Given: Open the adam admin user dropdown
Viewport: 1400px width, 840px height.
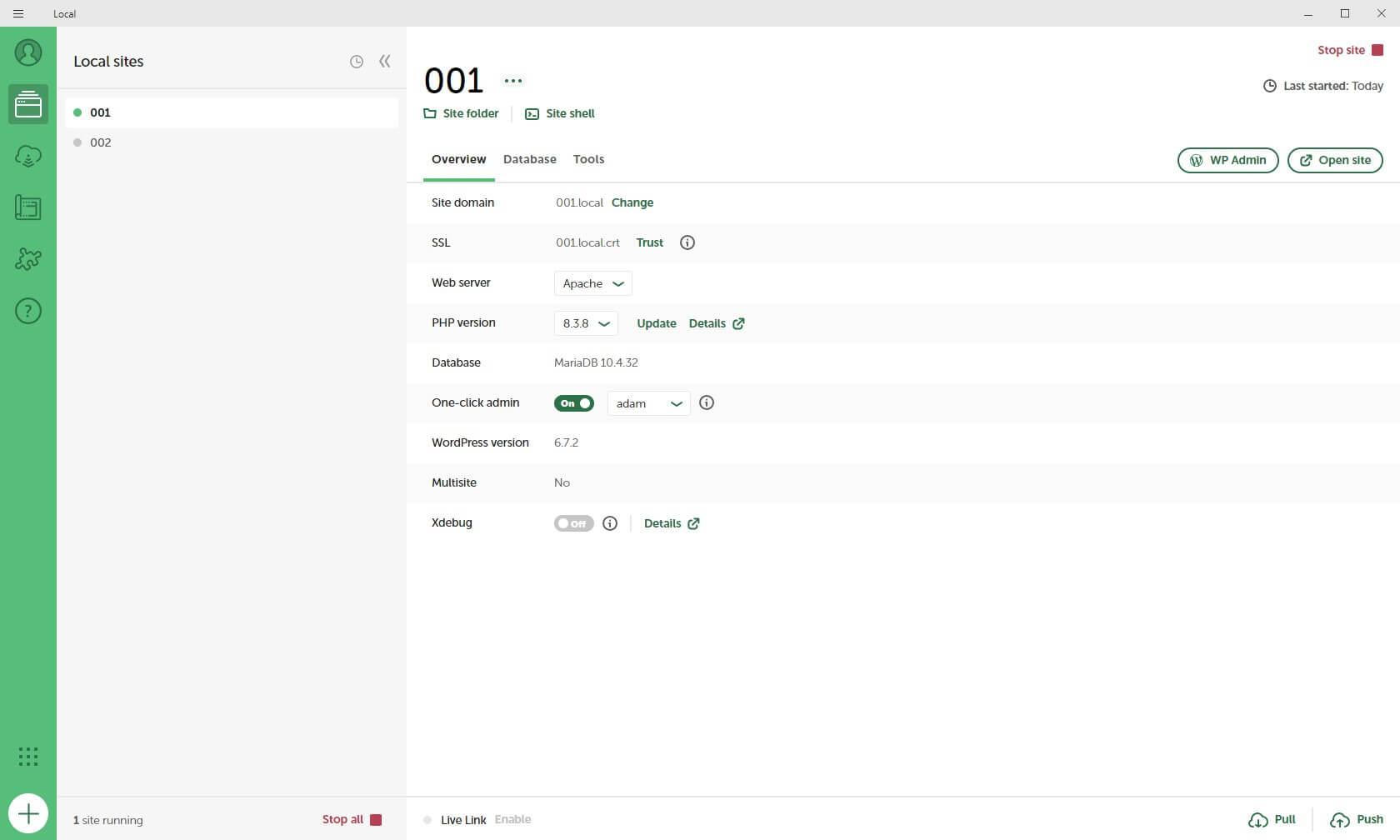Looking at the screenshot, I should tap(649, 403).
